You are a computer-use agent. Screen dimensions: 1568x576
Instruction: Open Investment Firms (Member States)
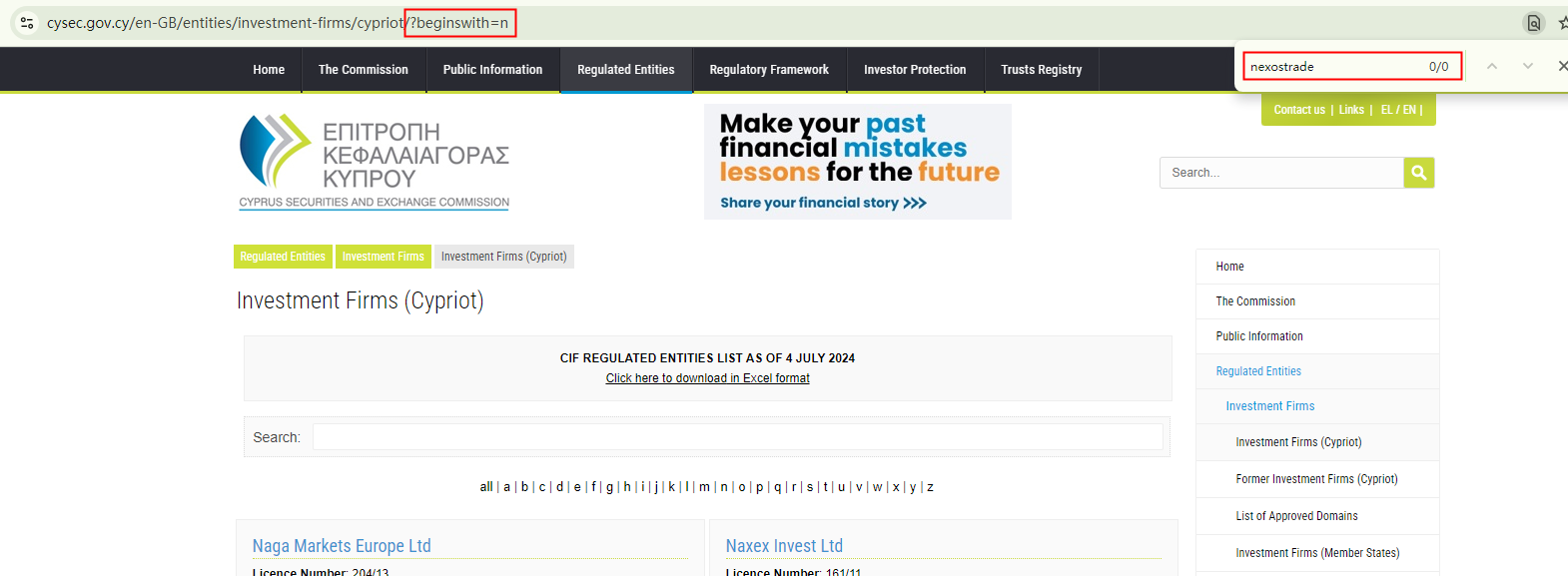pos(1317,553)
